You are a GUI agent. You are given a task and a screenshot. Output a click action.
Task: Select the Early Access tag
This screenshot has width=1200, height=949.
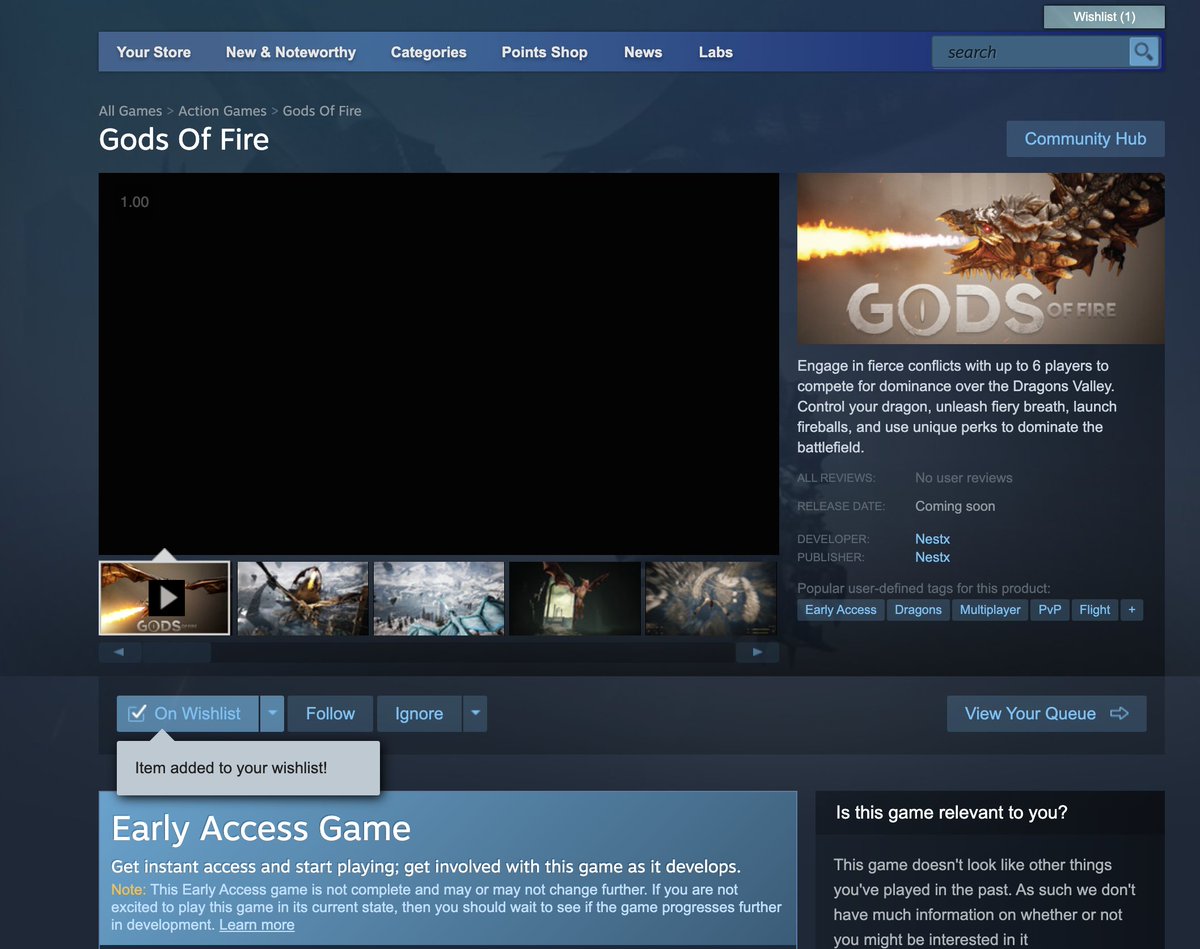841,610
